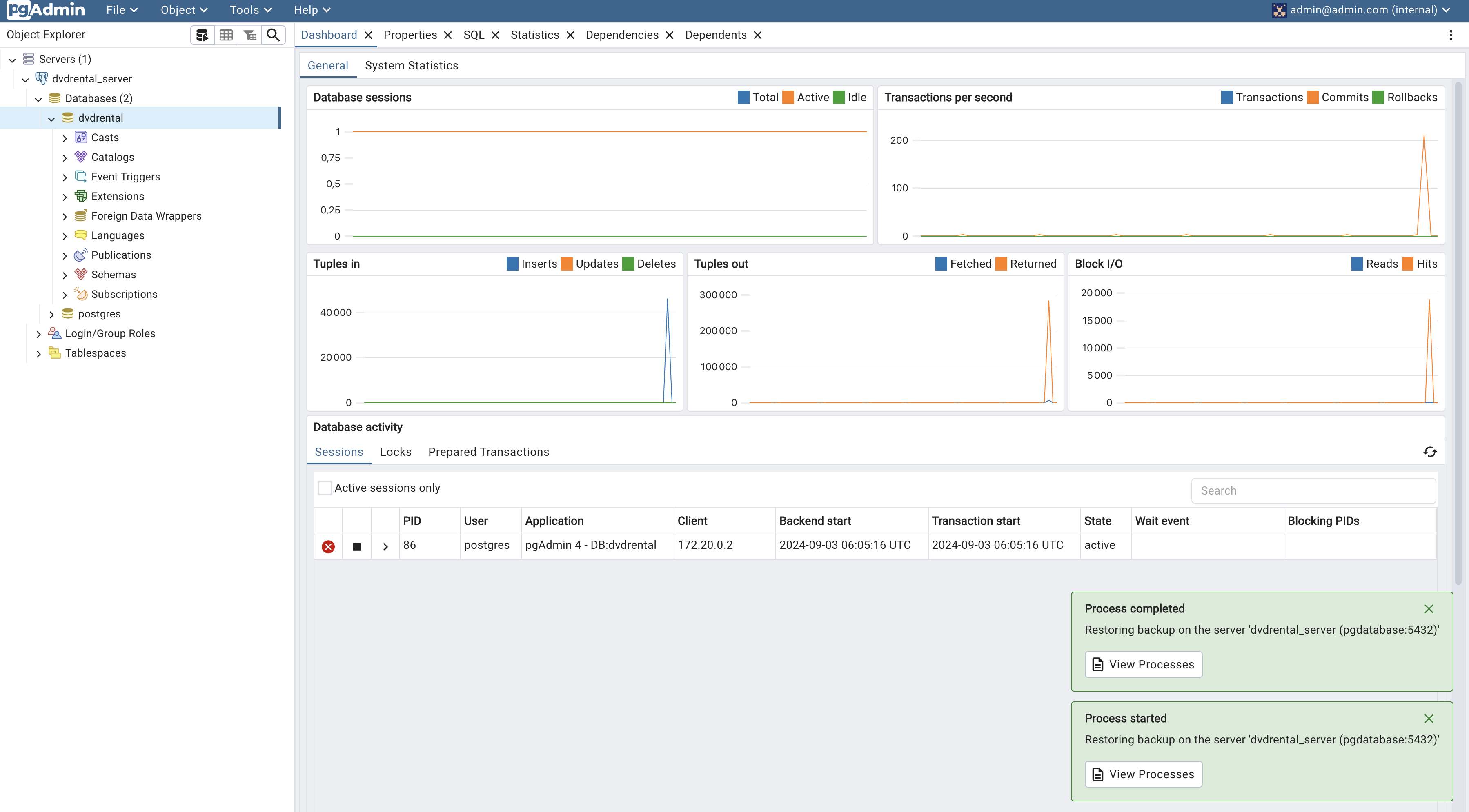
Task: Click the expand row arrow for PID 86
Action: 384,546
